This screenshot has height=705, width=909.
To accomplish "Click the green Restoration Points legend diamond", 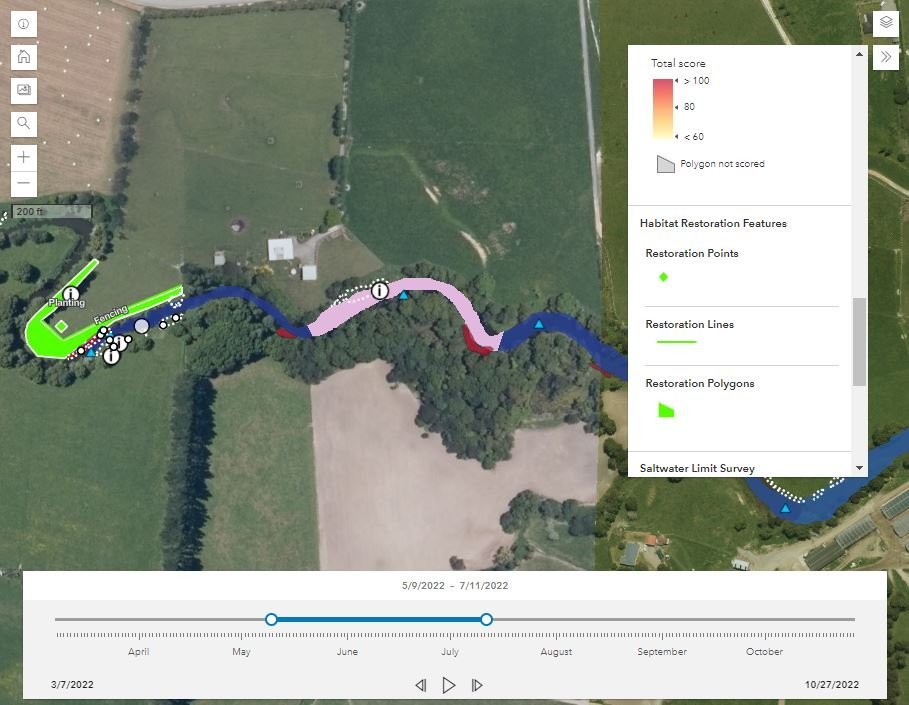I will coord(664,277).
